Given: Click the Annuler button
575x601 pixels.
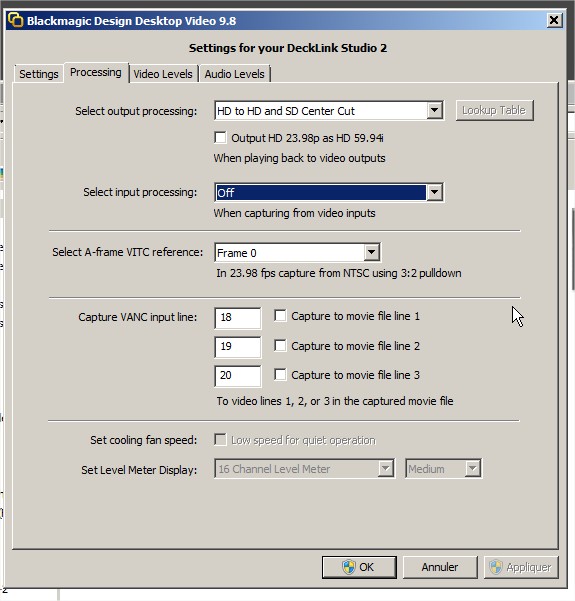Looking at the screenshot, I should point(440,567).
